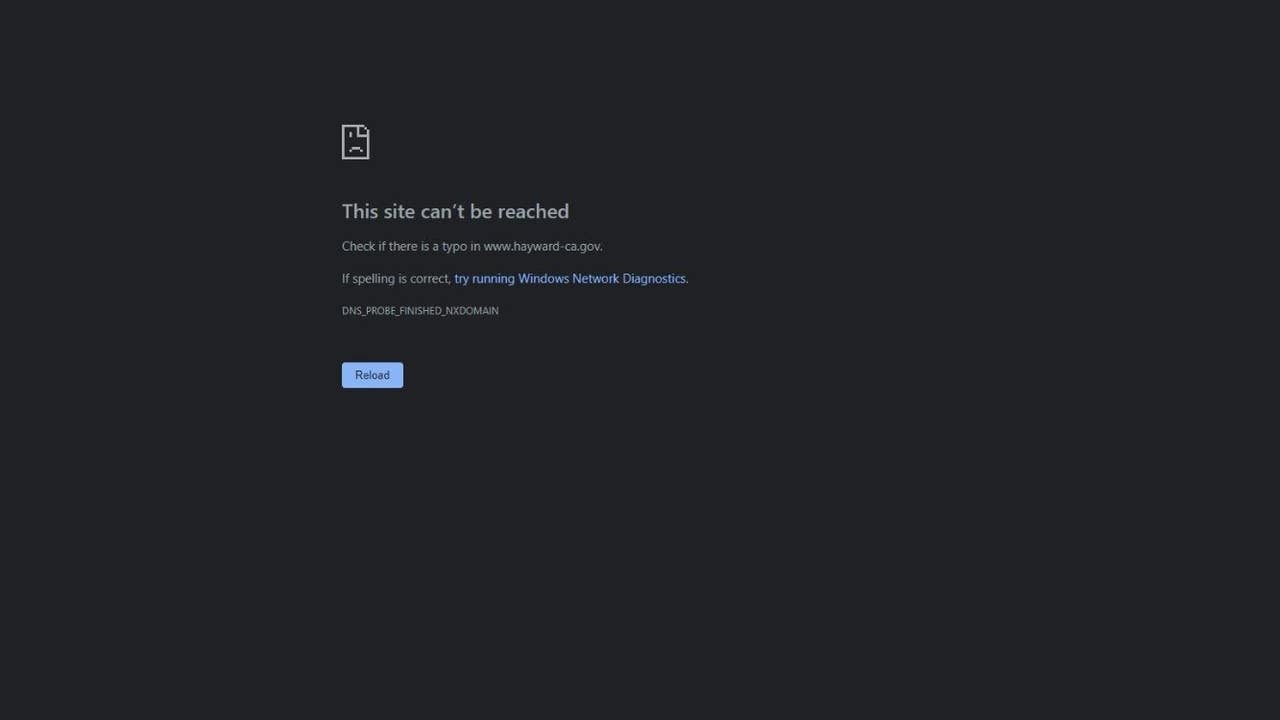Click the word 'site' in the heading

point(400,211)
